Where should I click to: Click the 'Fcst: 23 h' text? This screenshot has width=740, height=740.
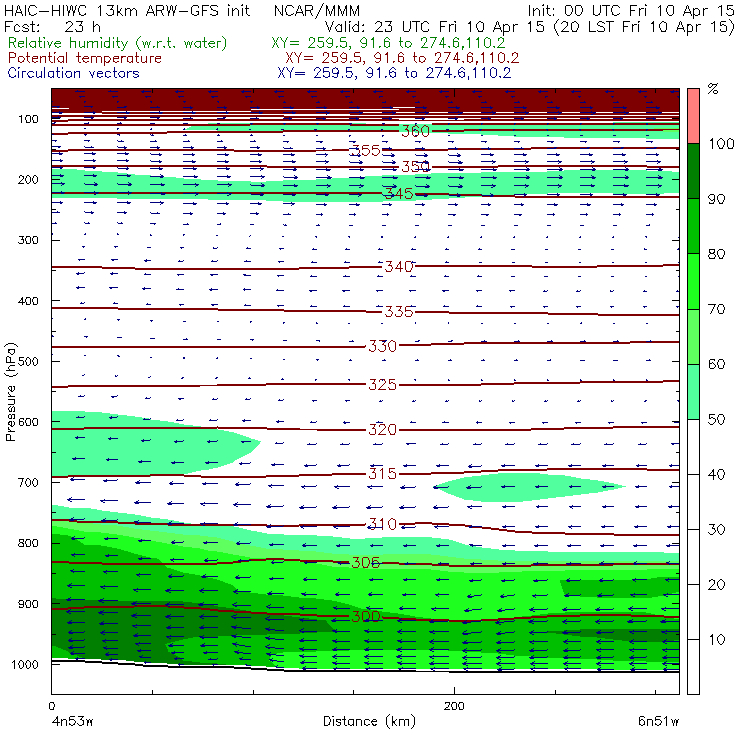[x=52, y=27]
